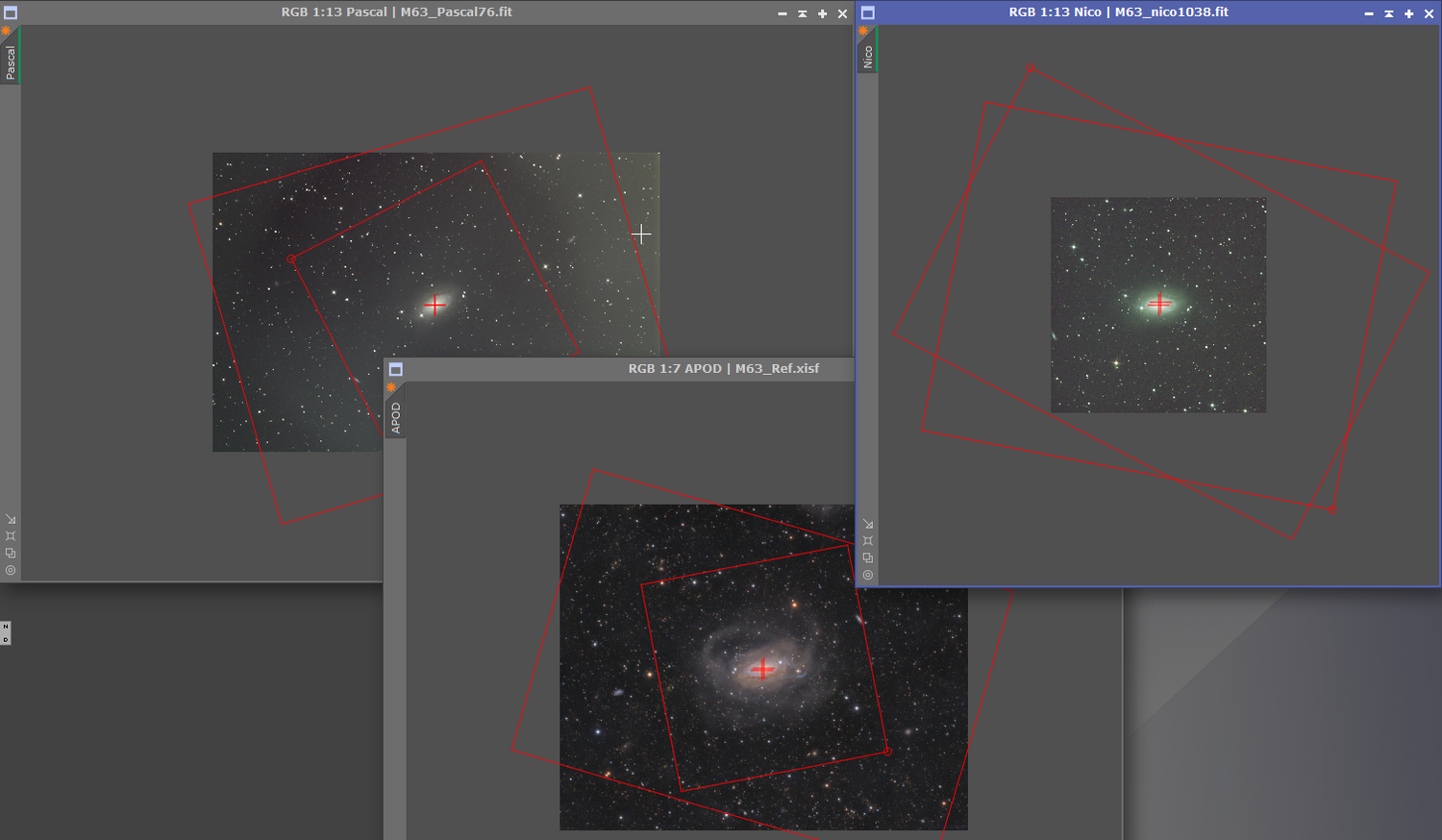Click the Pascal window title bar text

point(397,12)
